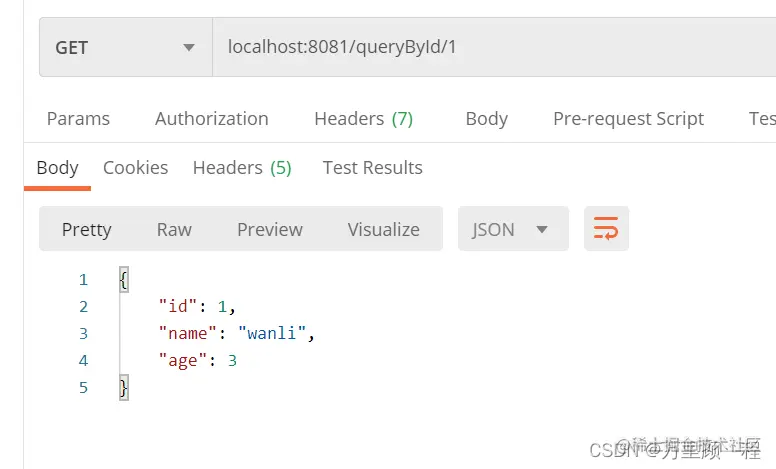Select the request Body tab
The image size is (776, 469).
[x=486, y=119]
